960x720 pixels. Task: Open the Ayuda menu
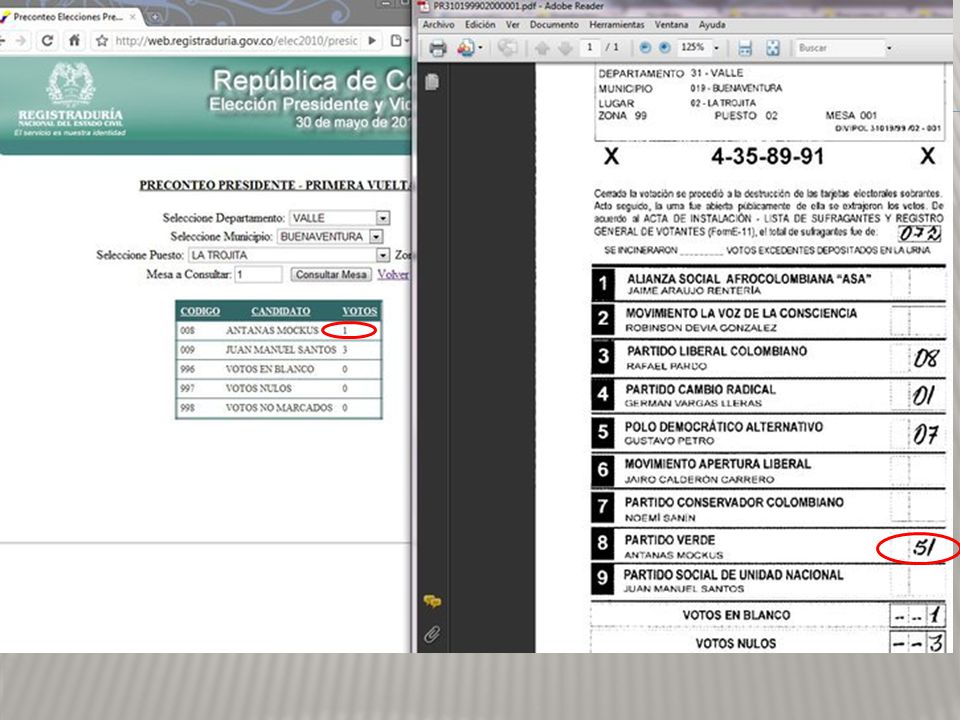(712, 24)
